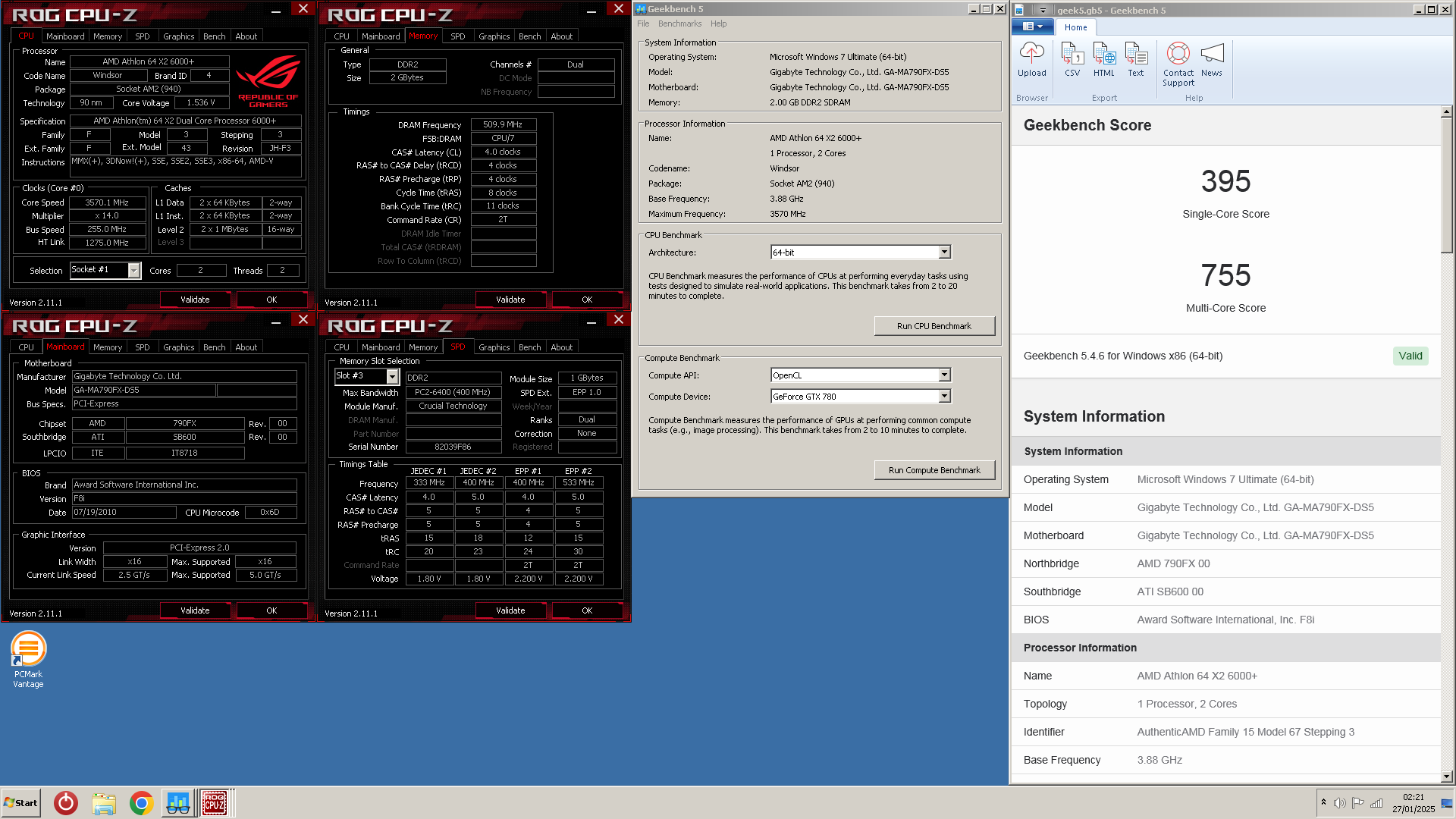Click OK in the DRAM Frequency CPU-Z window
The image size is (1456, 819).
587,300
